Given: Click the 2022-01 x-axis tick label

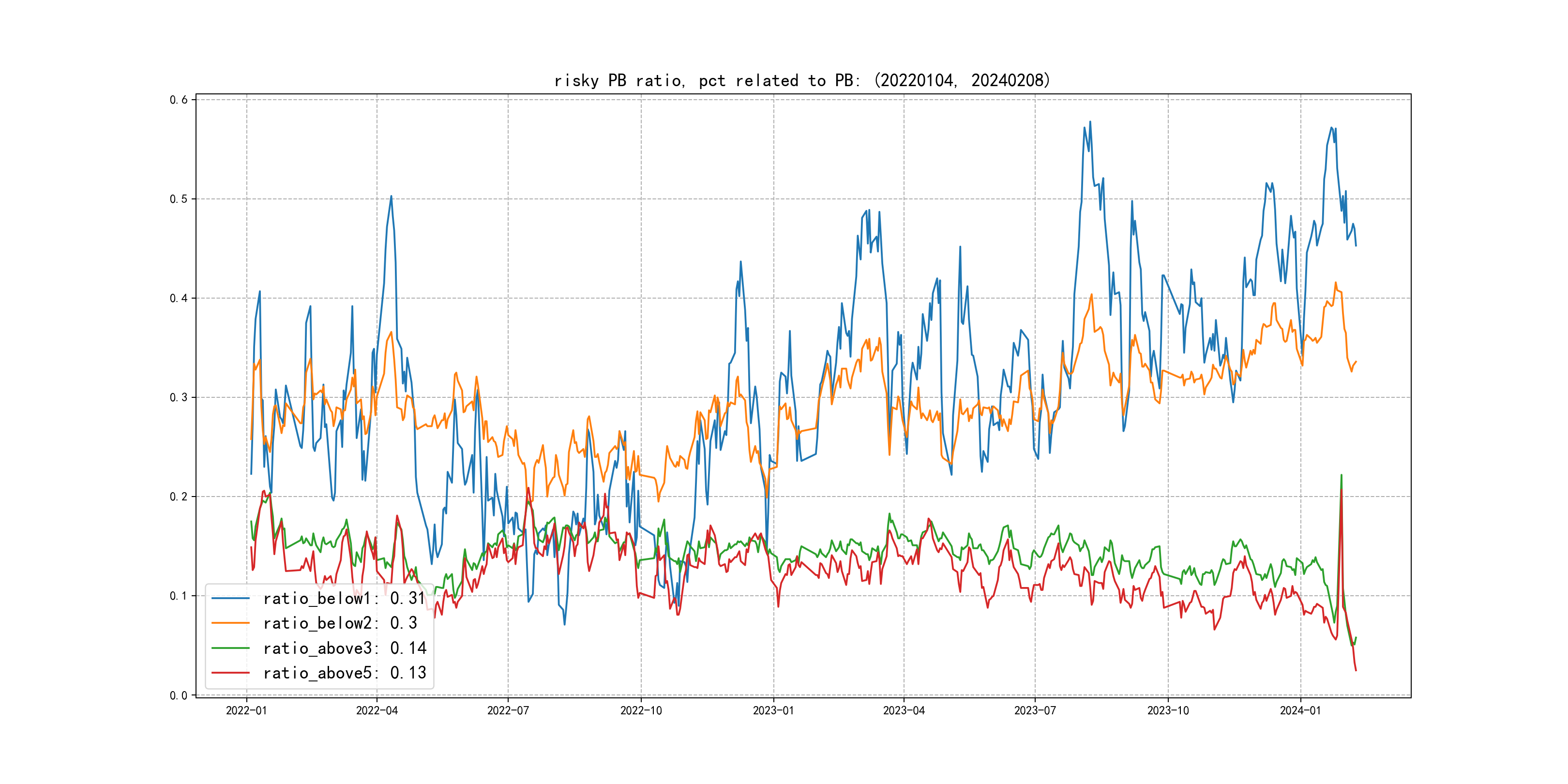Looking at the screenshot, I should pos(246,710).
